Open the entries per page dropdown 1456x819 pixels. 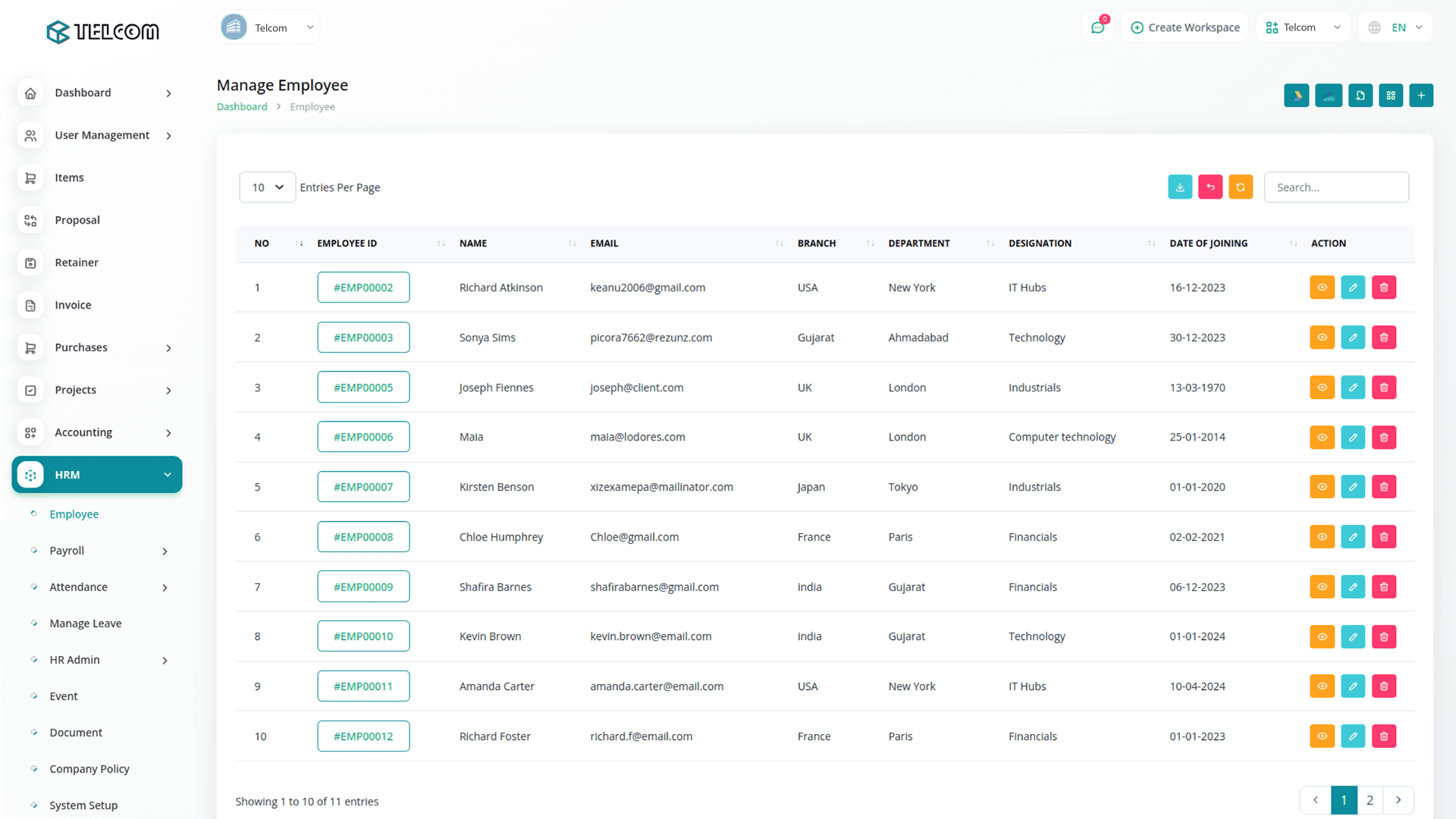tap(268, 187)
